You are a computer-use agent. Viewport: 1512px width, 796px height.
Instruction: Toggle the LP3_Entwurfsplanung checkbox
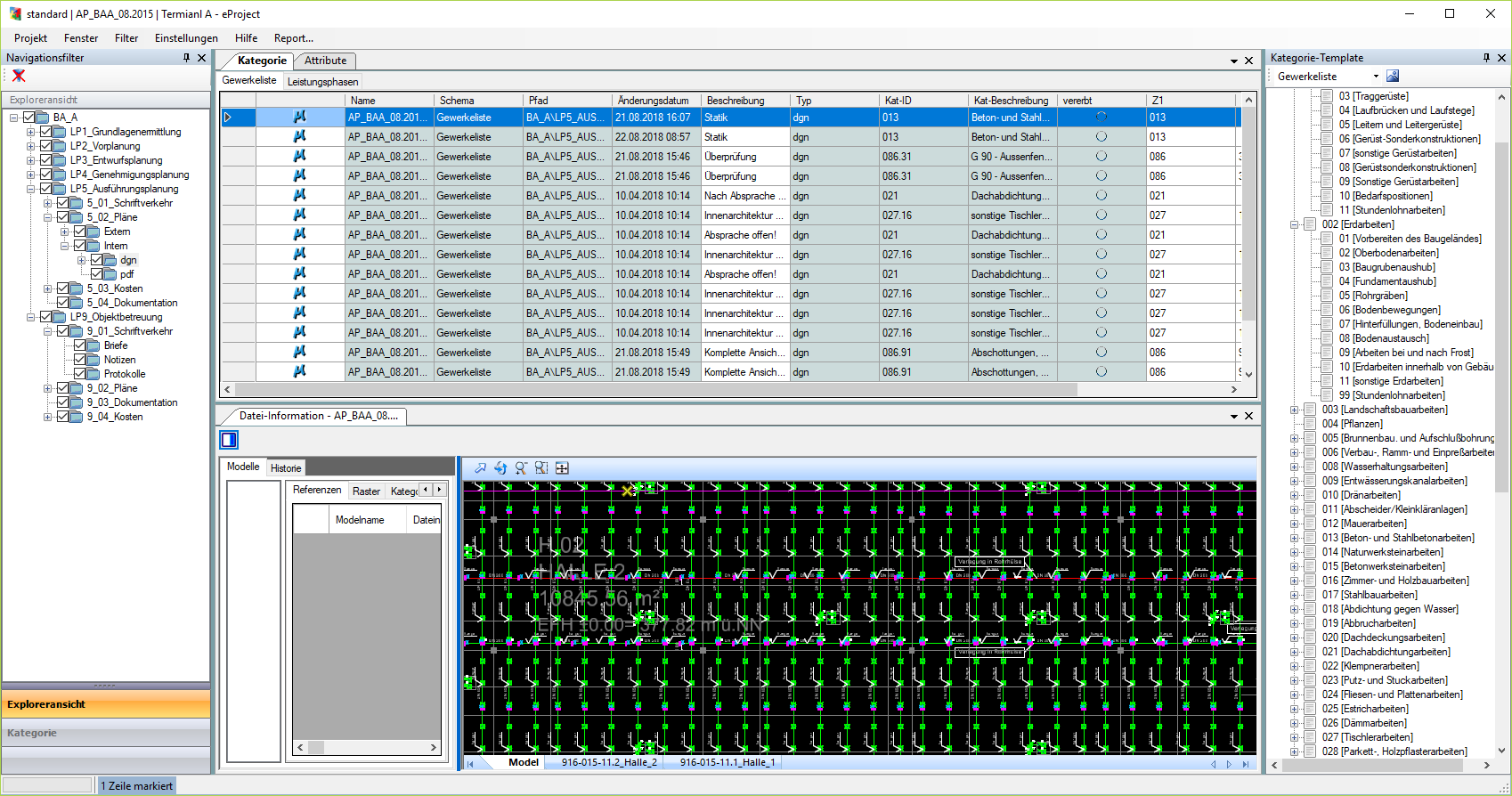pos(46,160)
